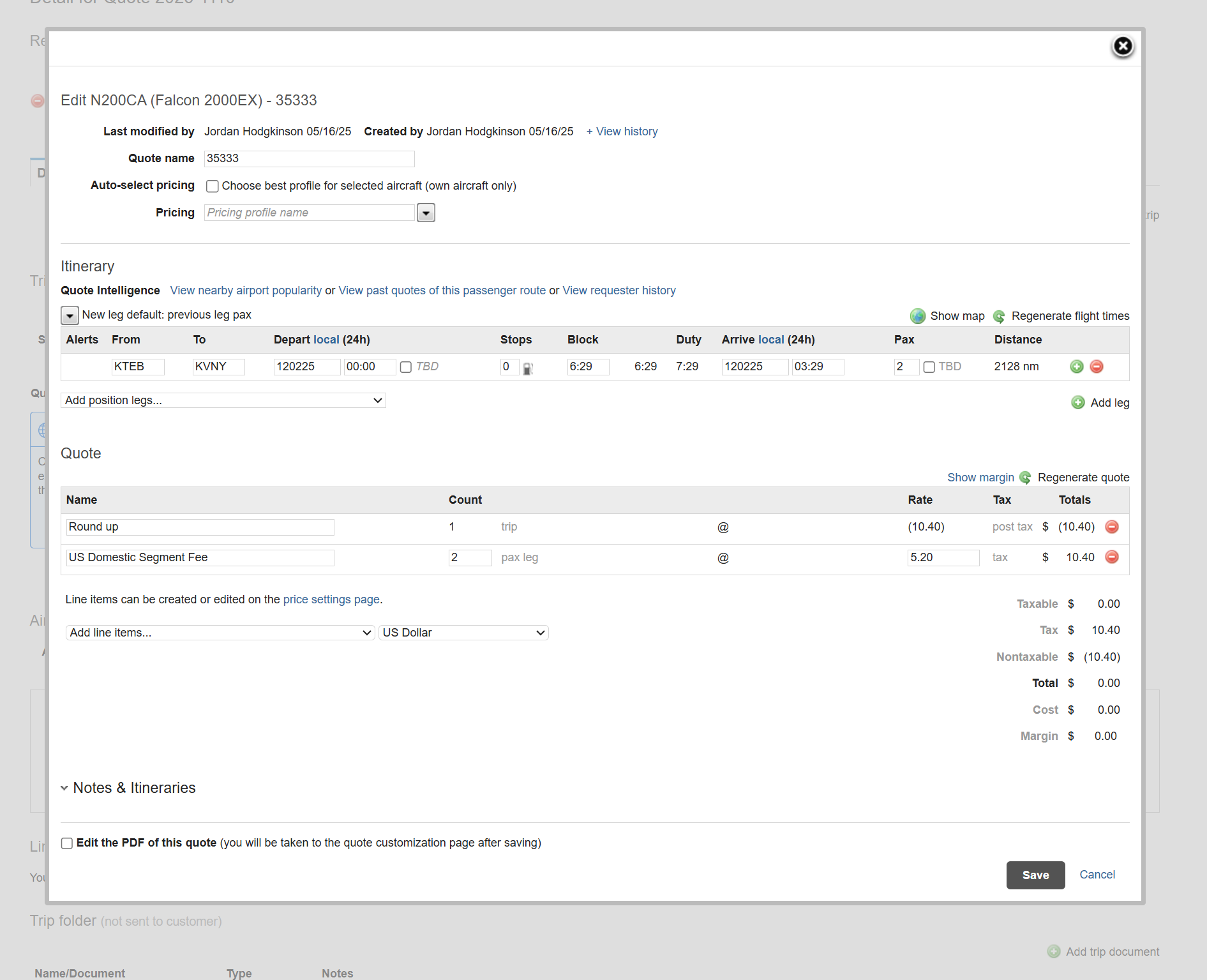Click the Quote name input field
This screenshot has height=980, width=1207.
[309, 159]
